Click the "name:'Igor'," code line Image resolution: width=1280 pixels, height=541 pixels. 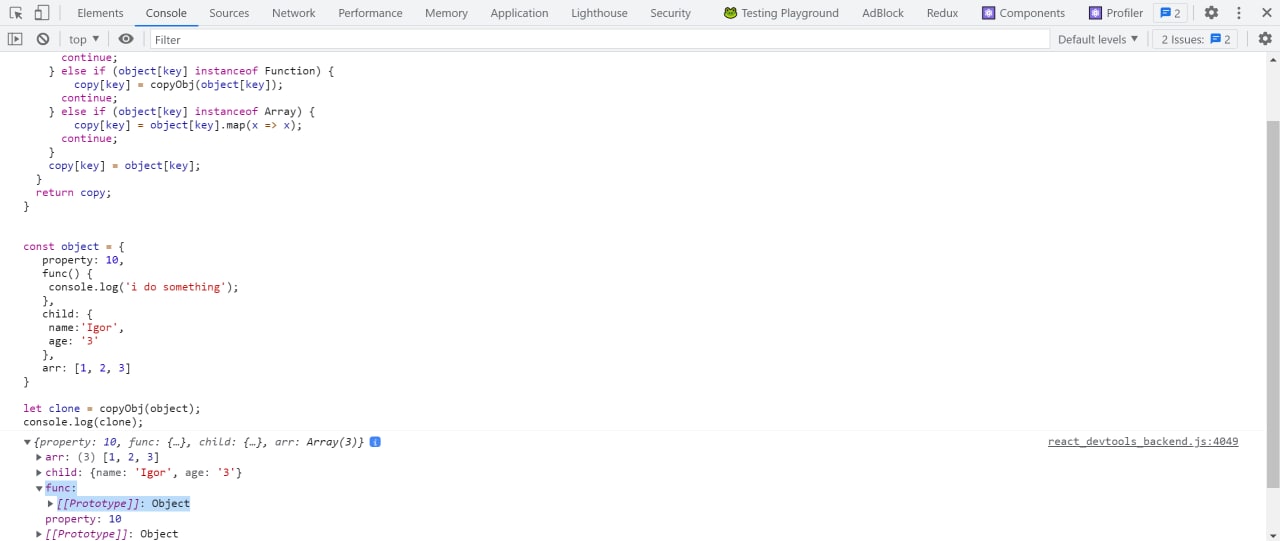point(86,327)
